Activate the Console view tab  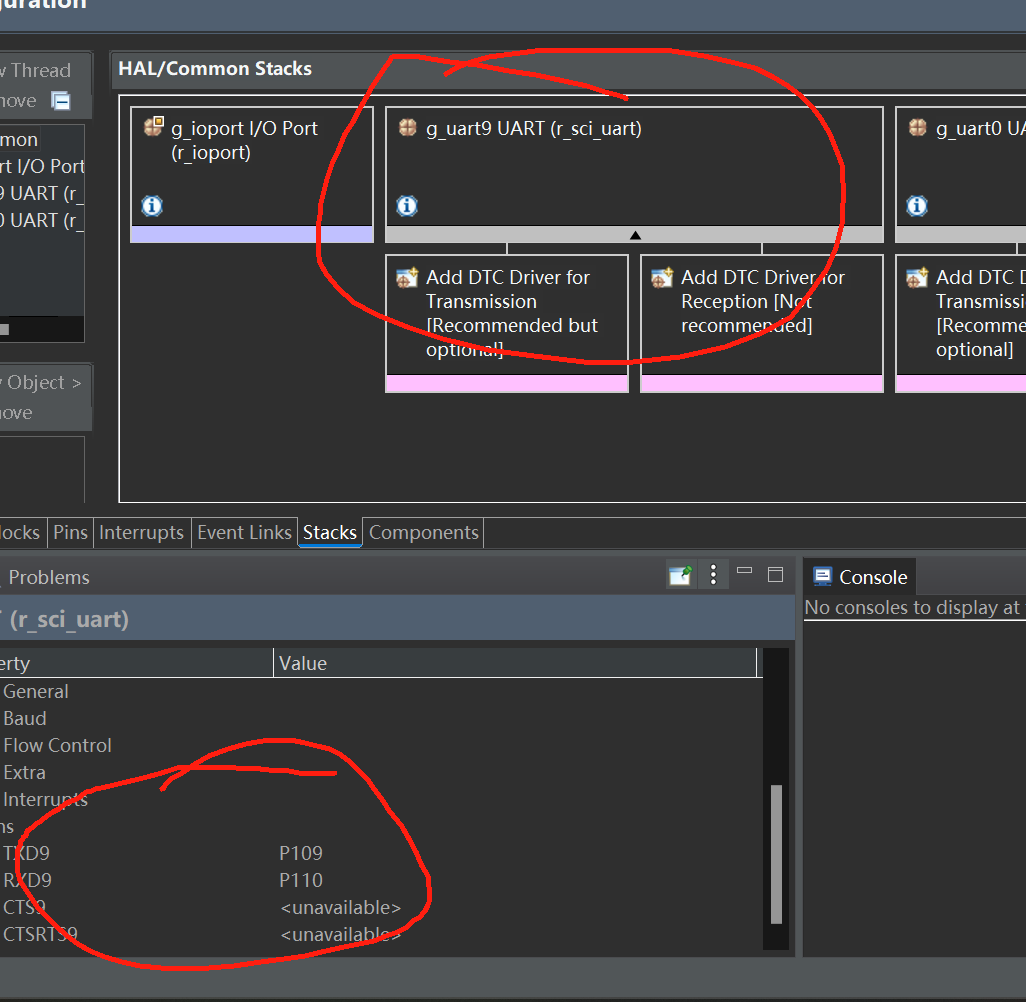pos(860,577)
